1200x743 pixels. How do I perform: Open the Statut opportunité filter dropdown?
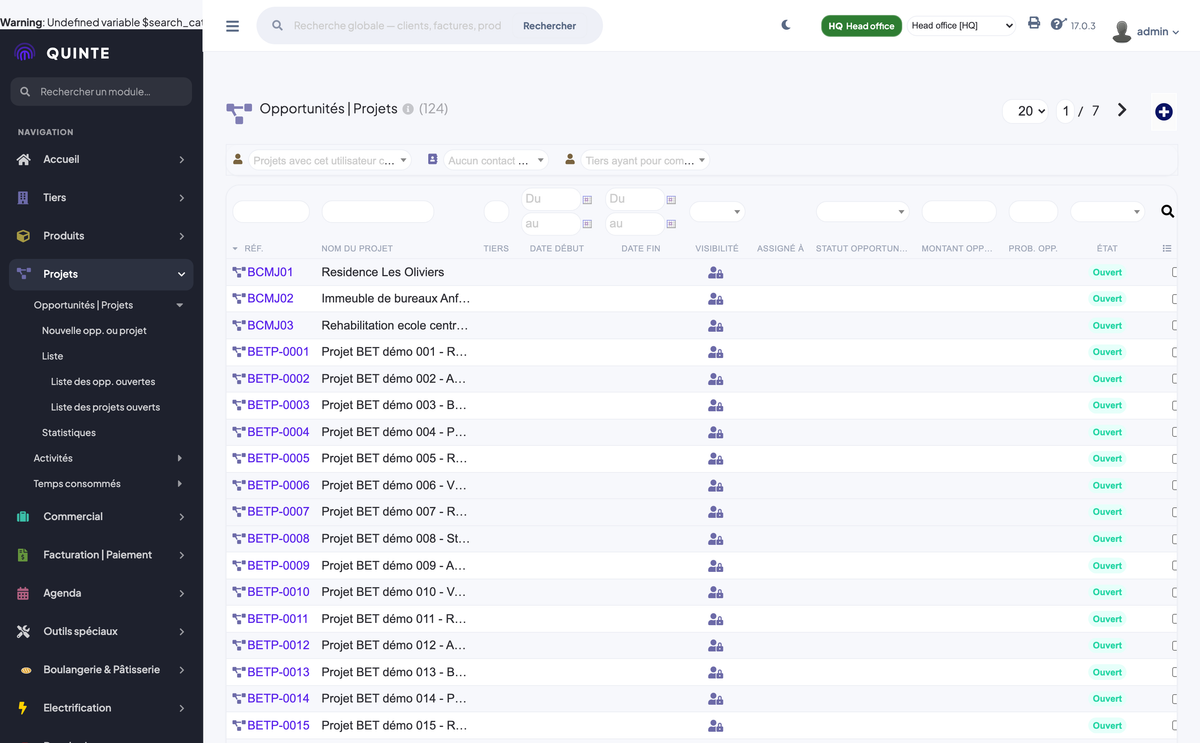pyautogui.click(x=862, y=211)
